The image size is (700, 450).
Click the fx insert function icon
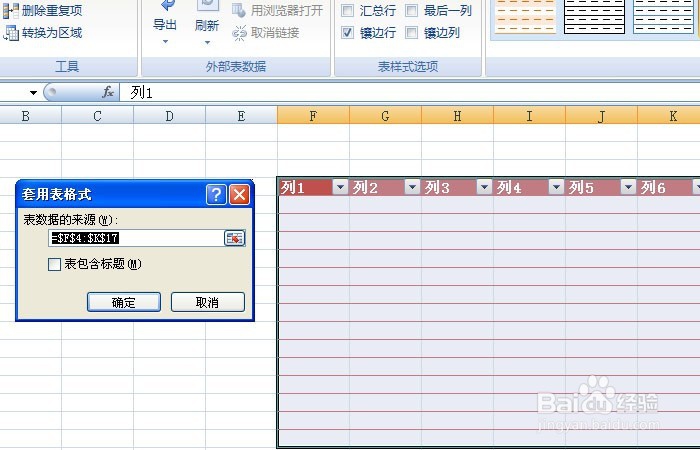[x=108, y=92]
